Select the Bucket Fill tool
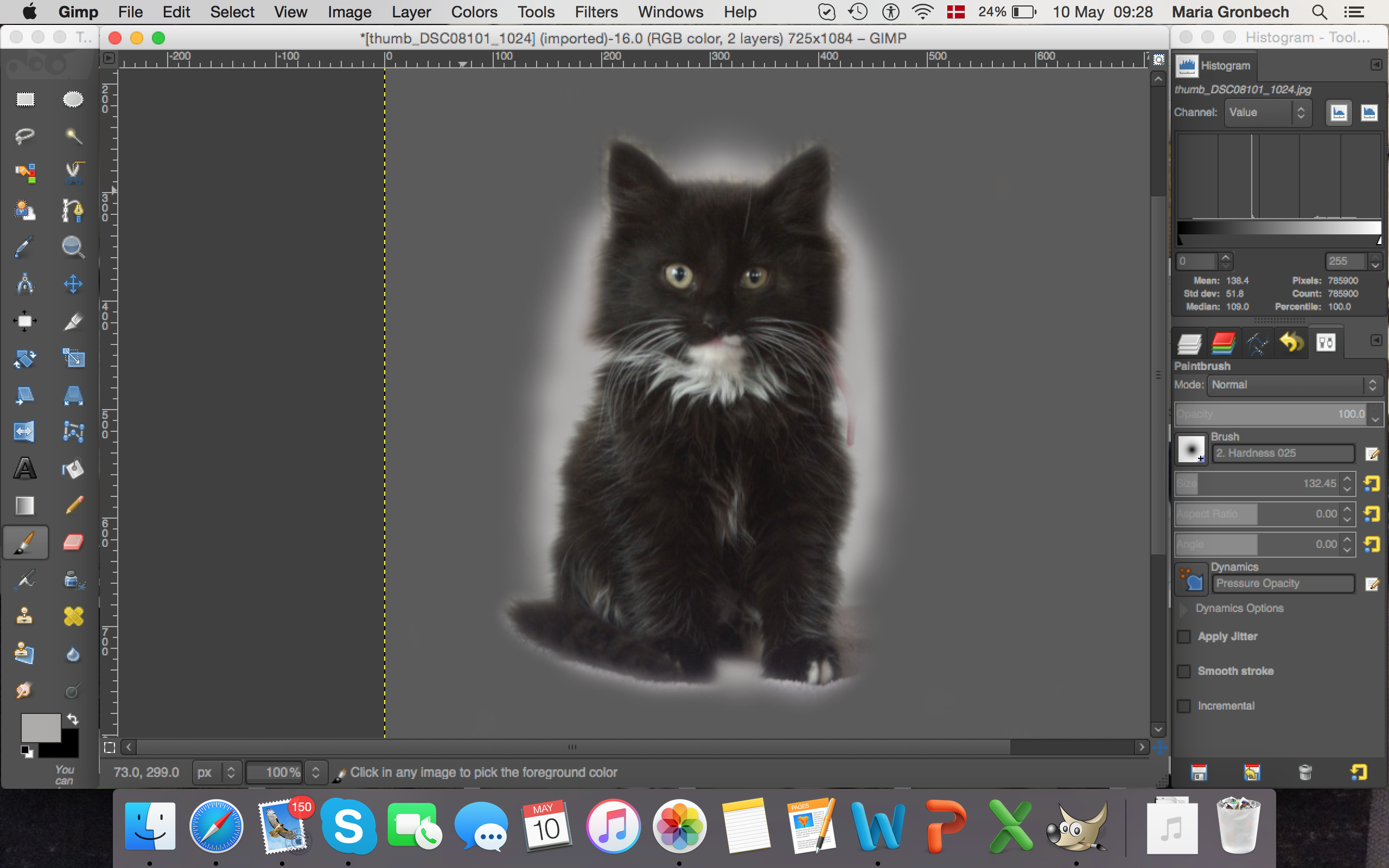 point(73,468)
